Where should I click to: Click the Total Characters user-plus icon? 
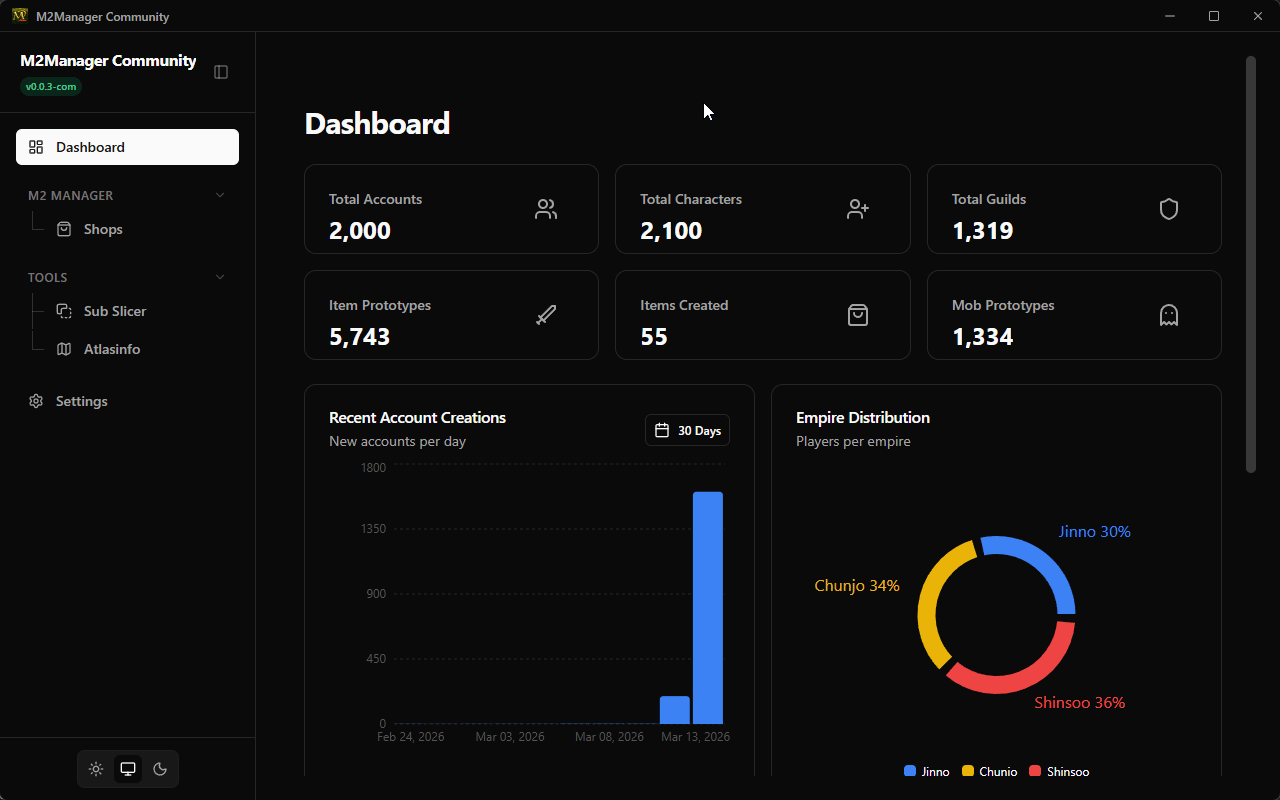click(857, 209)
